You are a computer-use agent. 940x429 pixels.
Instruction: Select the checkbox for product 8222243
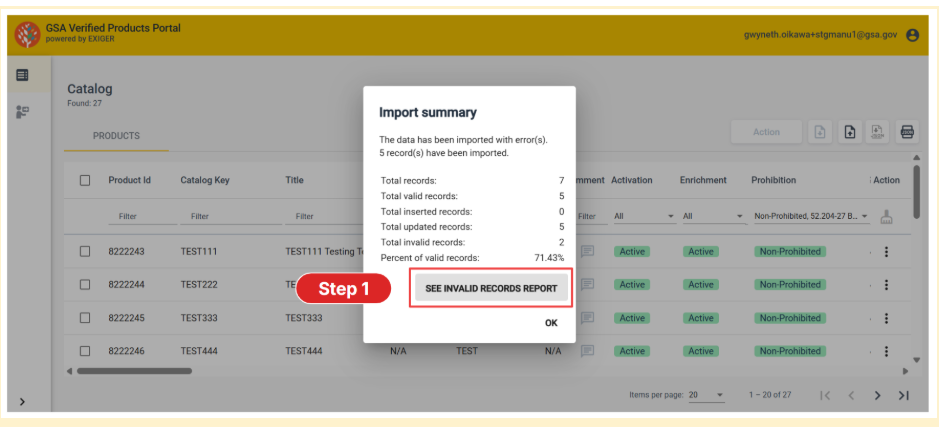point(85,252)
